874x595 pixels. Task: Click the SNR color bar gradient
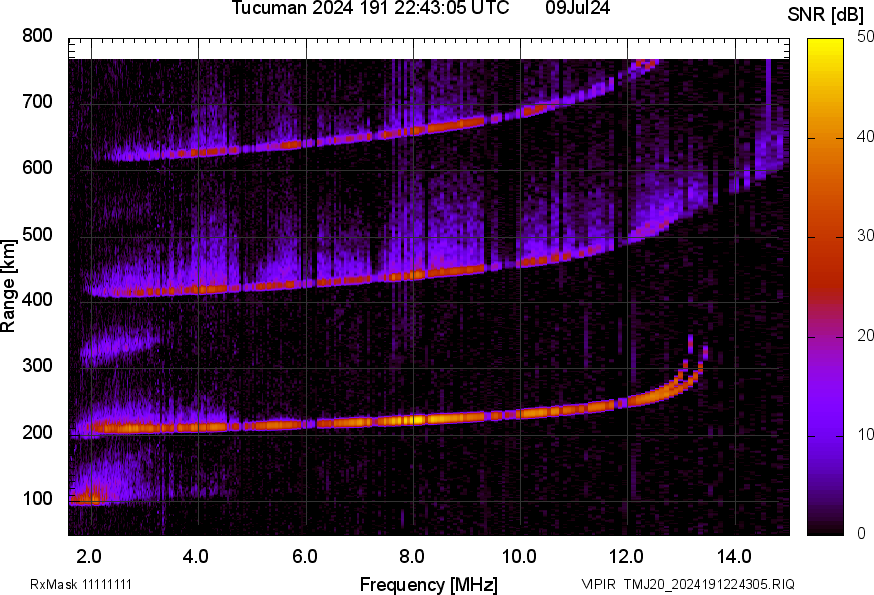[826, 287]
